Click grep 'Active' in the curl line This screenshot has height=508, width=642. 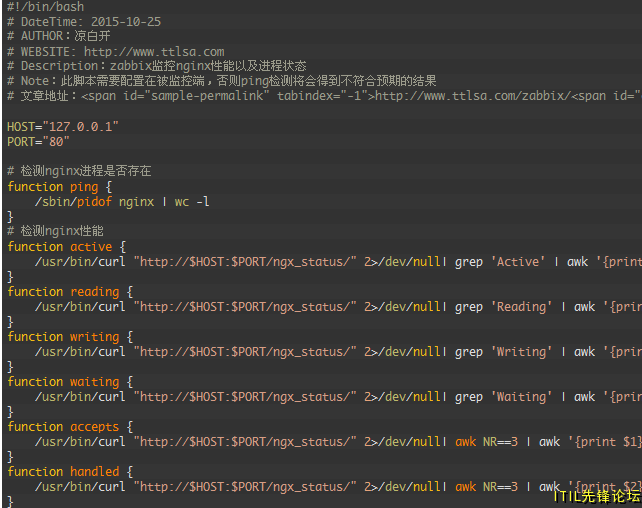(500, 262)
